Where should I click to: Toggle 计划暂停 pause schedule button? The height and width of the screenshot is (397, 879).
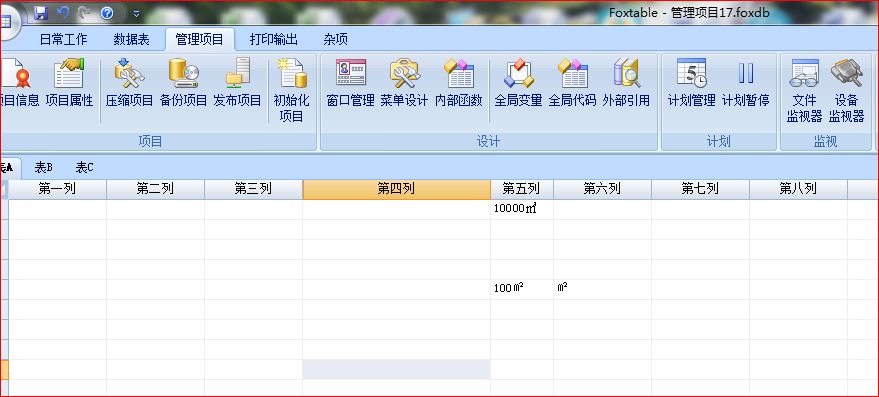[746, 82]
